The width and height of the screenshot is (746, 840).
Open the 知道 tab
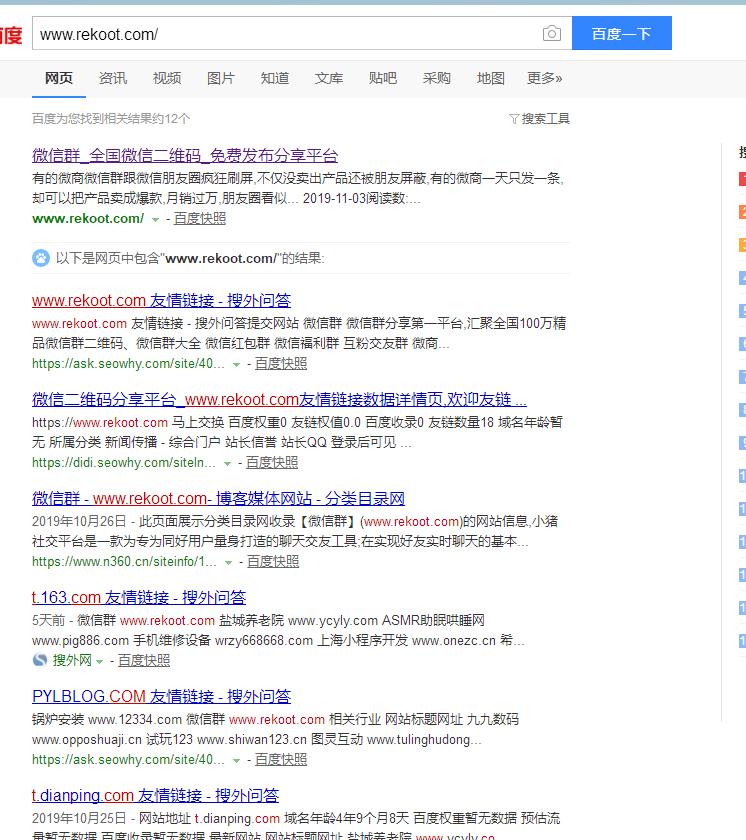[275, 78]
